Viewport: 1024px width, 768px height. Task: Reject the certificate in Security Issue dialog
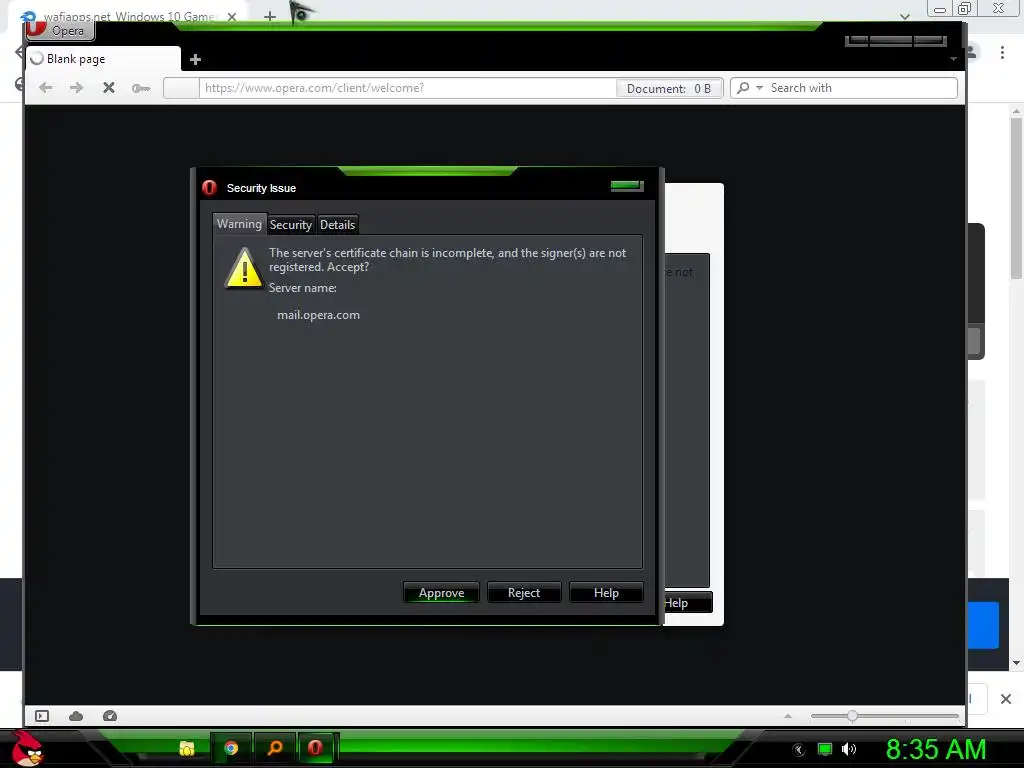[524, 592]
